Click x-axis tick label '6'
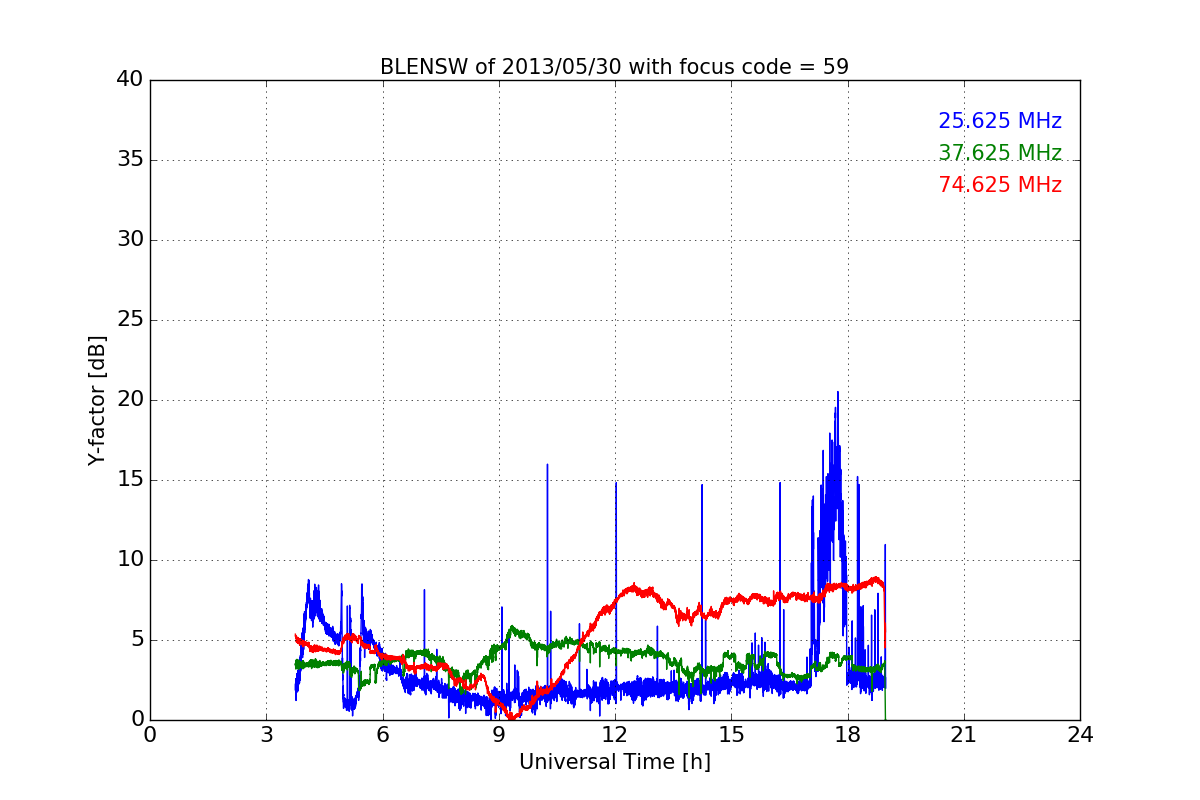This screenshot has width=1200, height=800. (x=382, y=735)
